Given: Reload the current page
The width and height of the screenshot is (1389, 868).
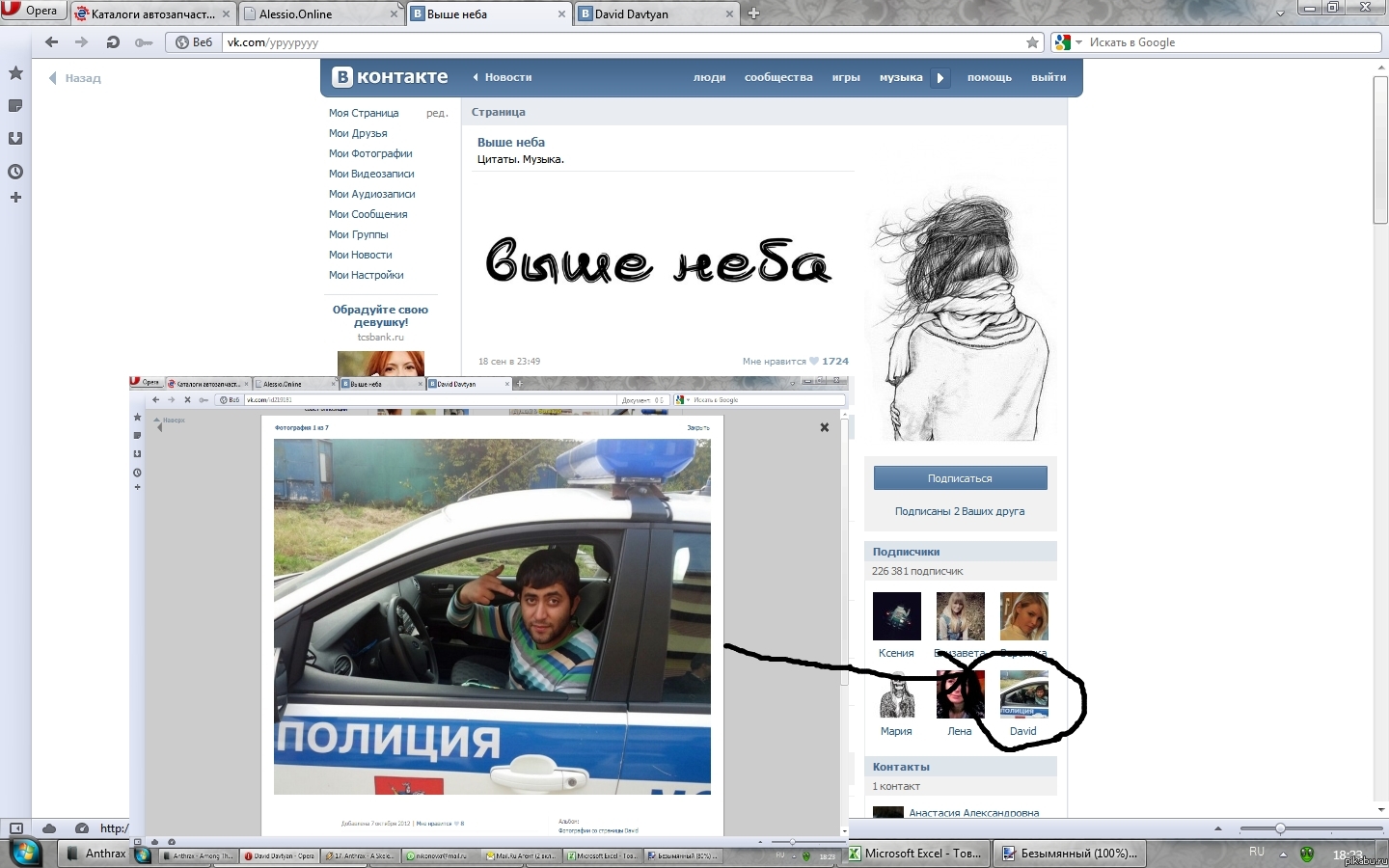Looking at the screenshot, I should tap(113, 42).
